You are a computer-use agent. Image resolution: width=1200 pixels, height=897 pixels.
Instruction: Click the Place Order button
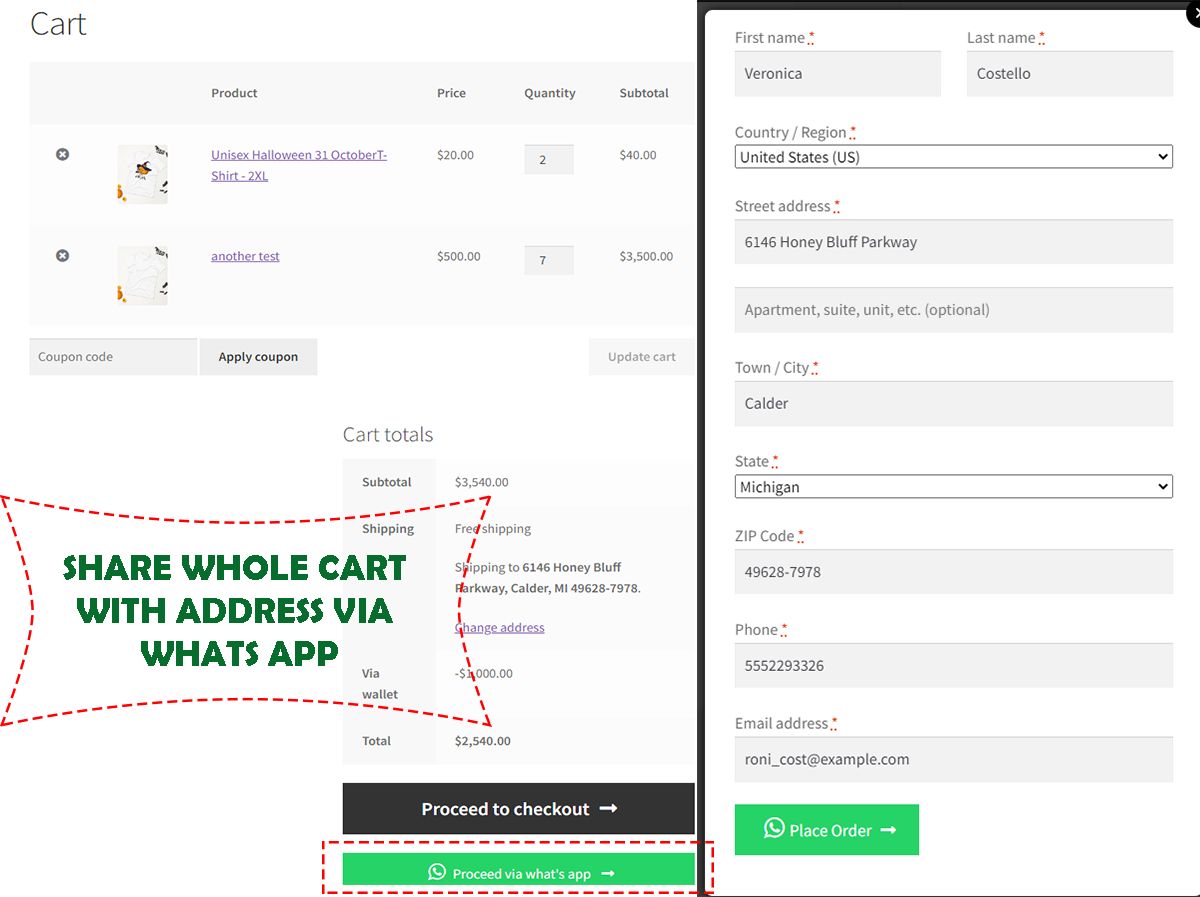tap(827, 830)
